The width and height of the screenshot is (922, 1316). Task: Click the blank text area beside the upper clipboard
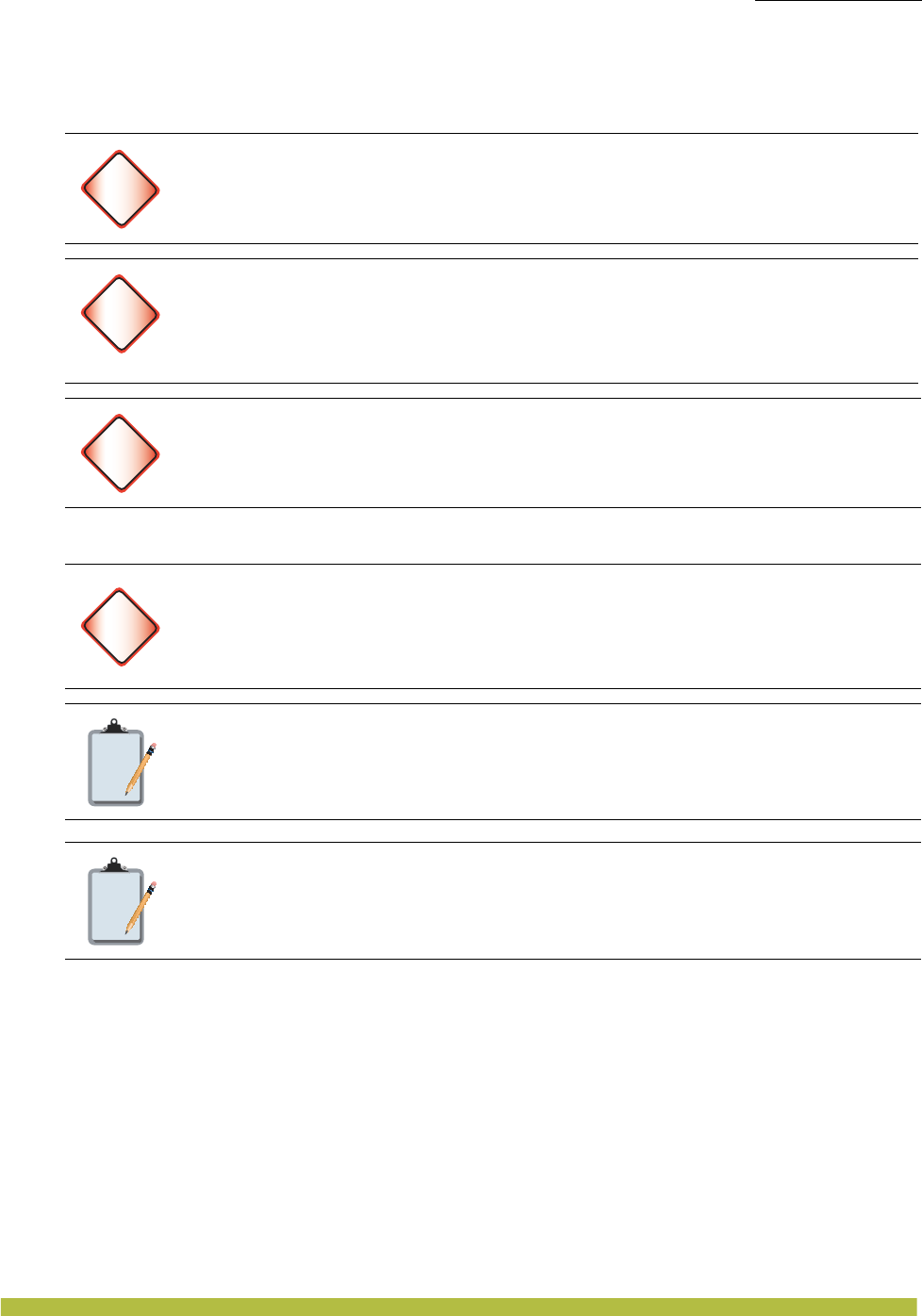click(x=537, y=762)
